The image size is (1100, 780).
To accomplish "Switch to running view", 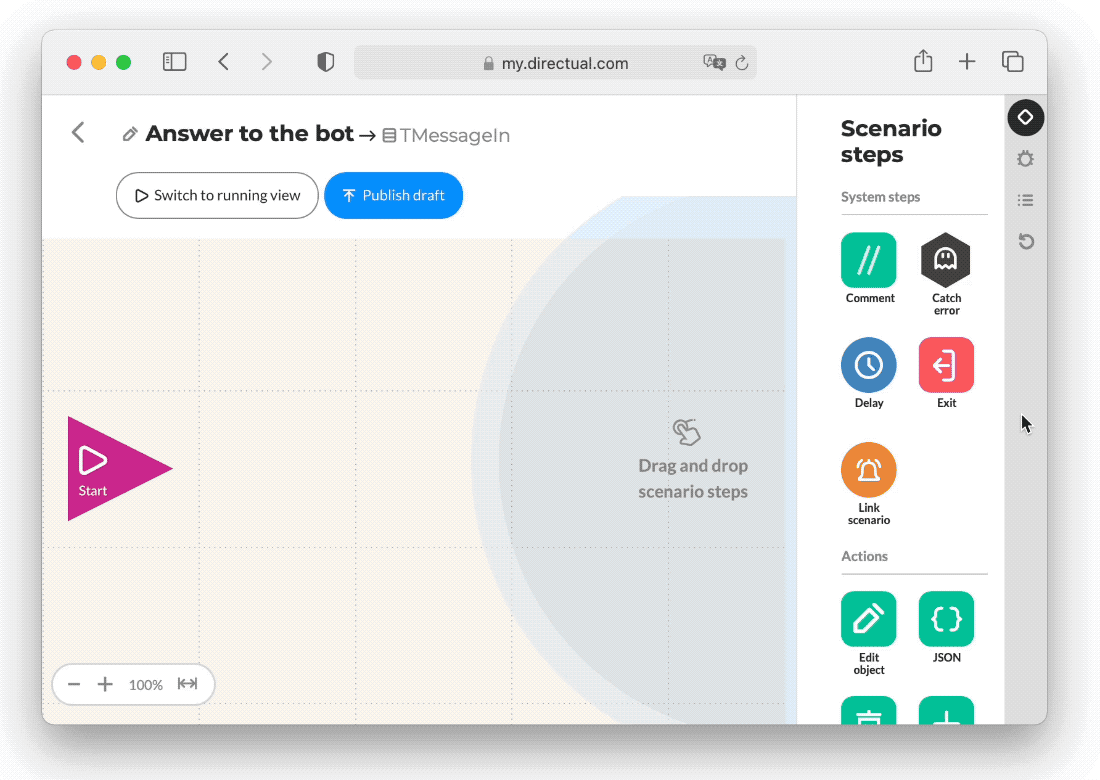I will point(217,195).
